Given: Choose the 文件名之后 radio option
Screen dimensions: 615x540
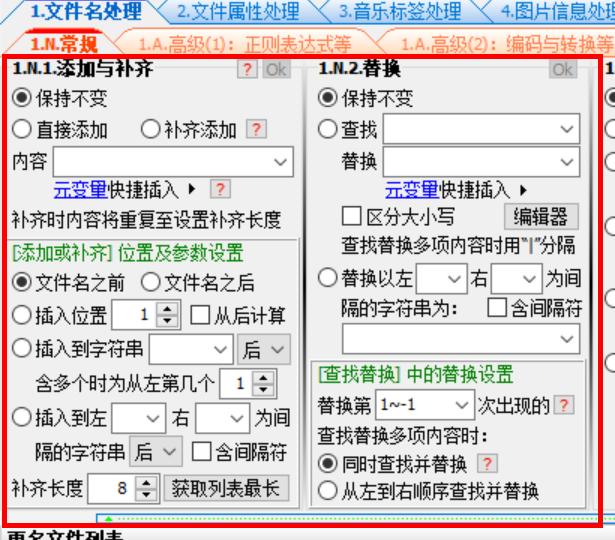Looking at the screenshot, I should tap(148, 283).
